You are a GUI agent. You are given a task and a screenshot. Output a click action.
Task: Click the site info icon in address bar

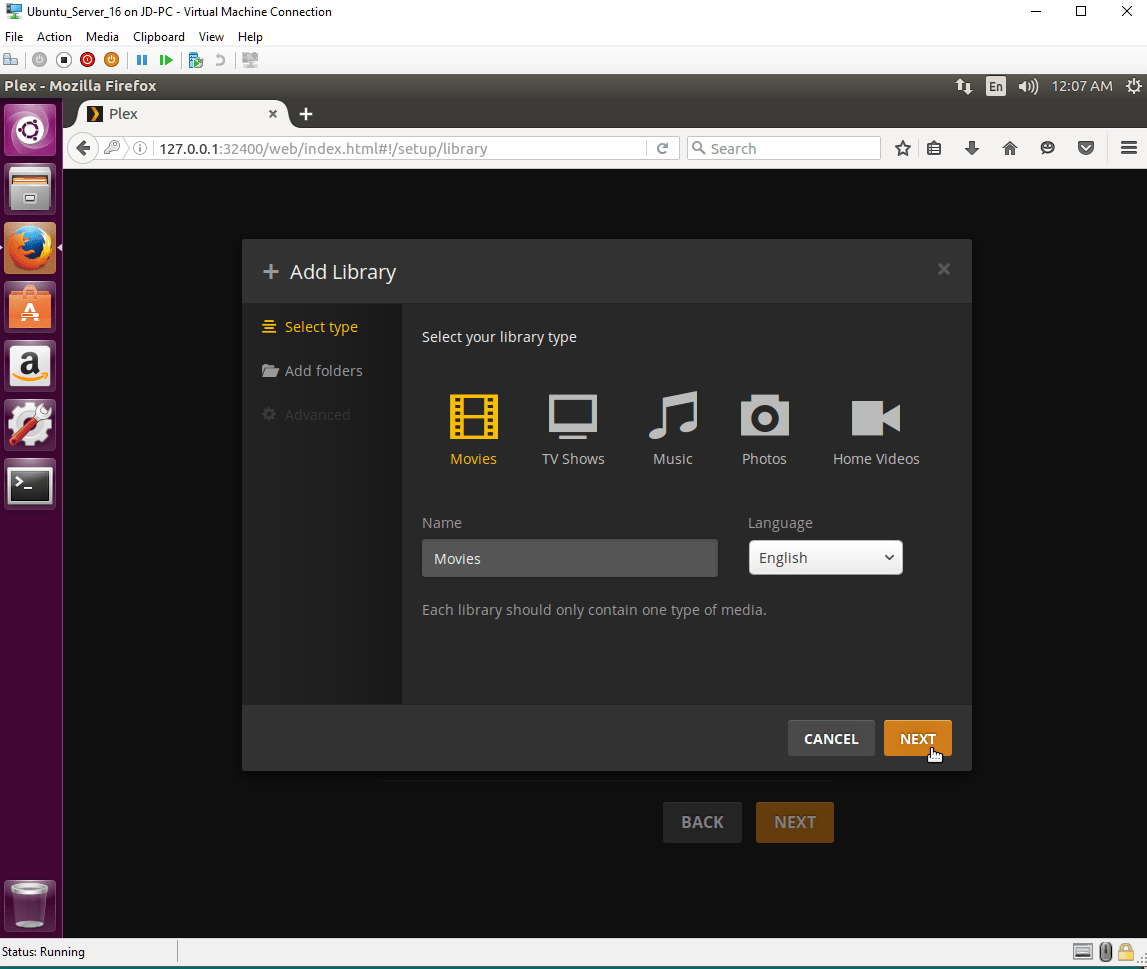(x=140, y=148)
